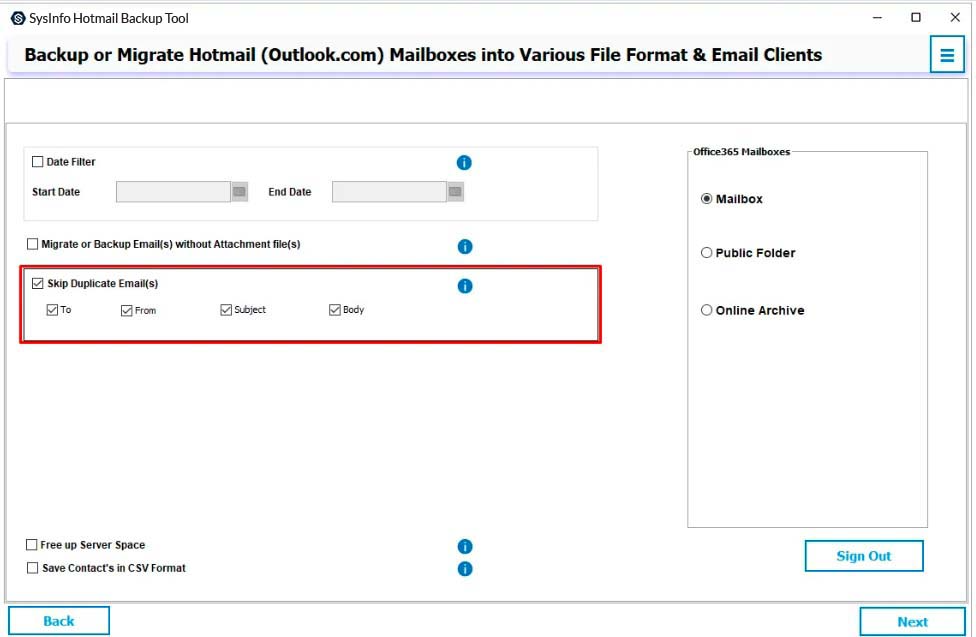Open the End Date calendar picker
Viewport: 976px width, 637px height.
[456, 192]
